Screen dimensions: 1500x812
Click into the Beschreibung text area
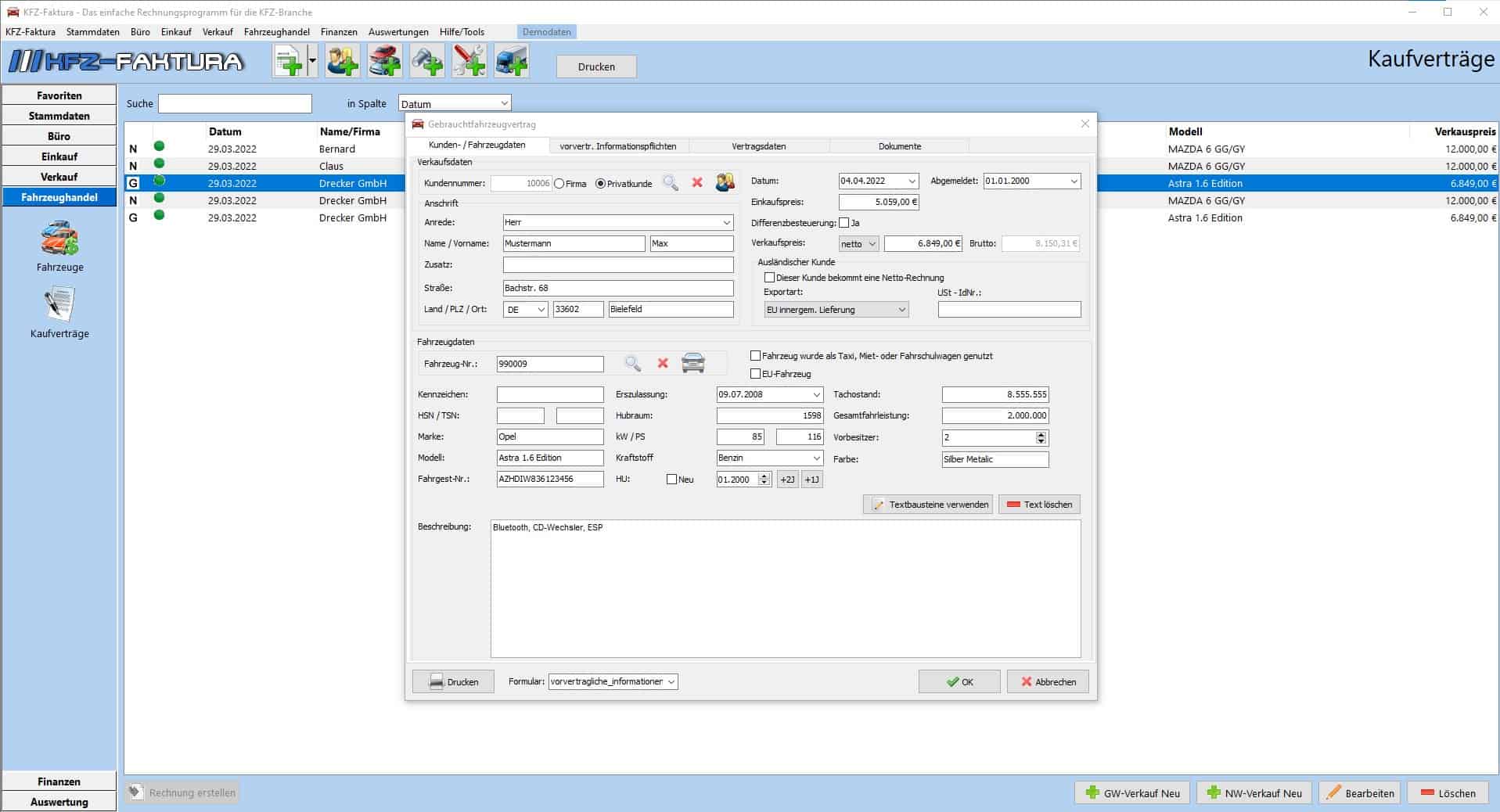(x=785, y=588)
